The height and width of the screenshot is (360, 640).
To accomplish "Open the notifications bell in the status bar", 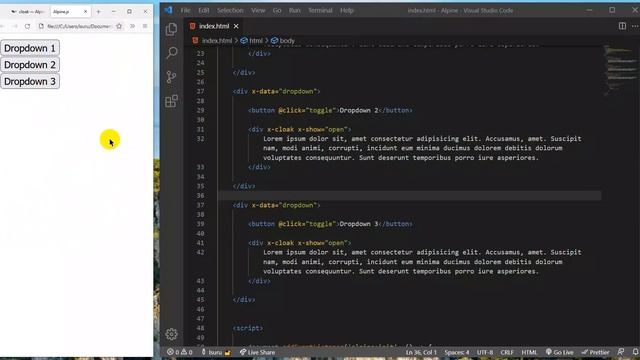I will coord(635,352).
